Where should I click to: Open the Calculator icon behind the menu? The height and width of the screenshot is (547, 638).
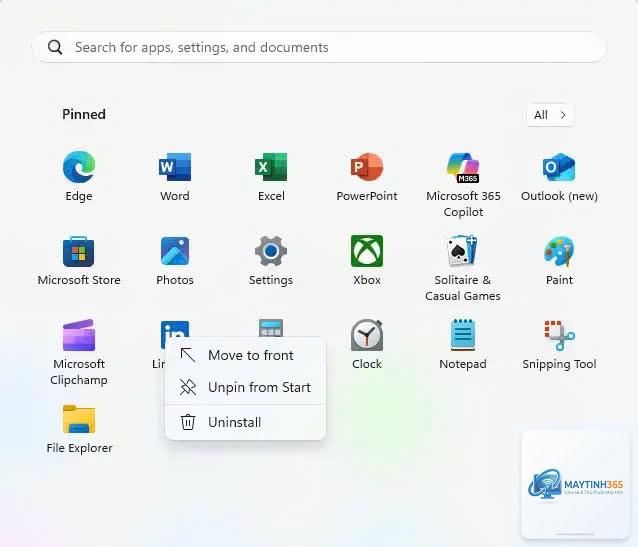[271, 328]
